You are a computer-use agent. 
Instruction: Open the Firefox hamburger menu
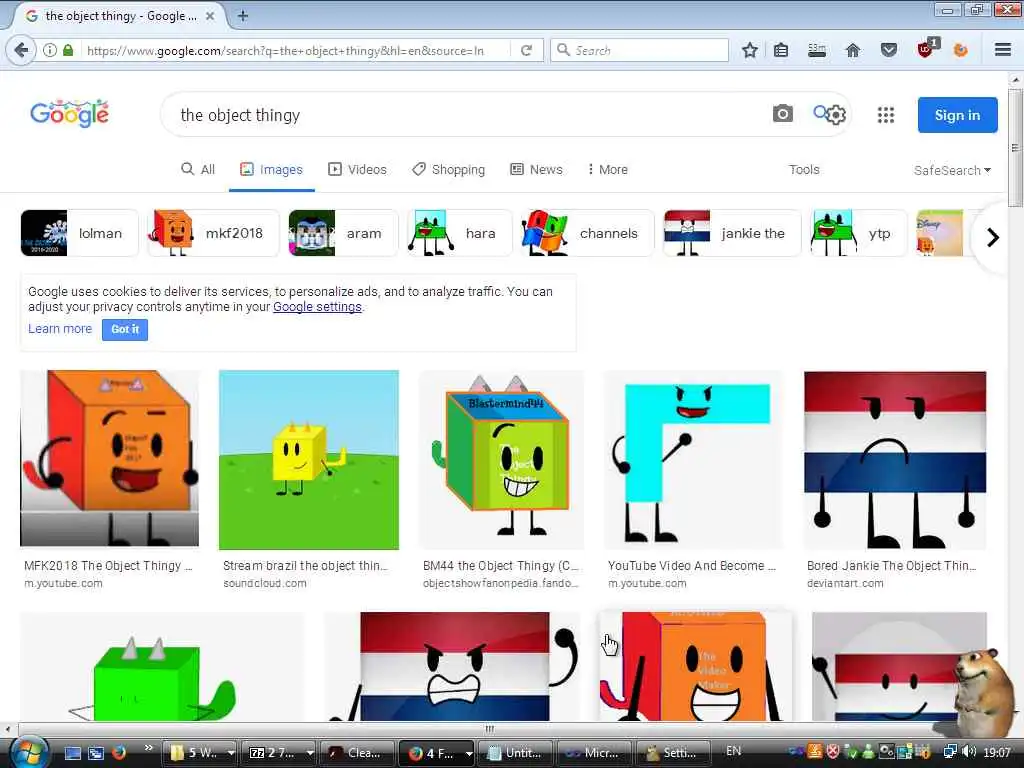tap(1003, 50)
